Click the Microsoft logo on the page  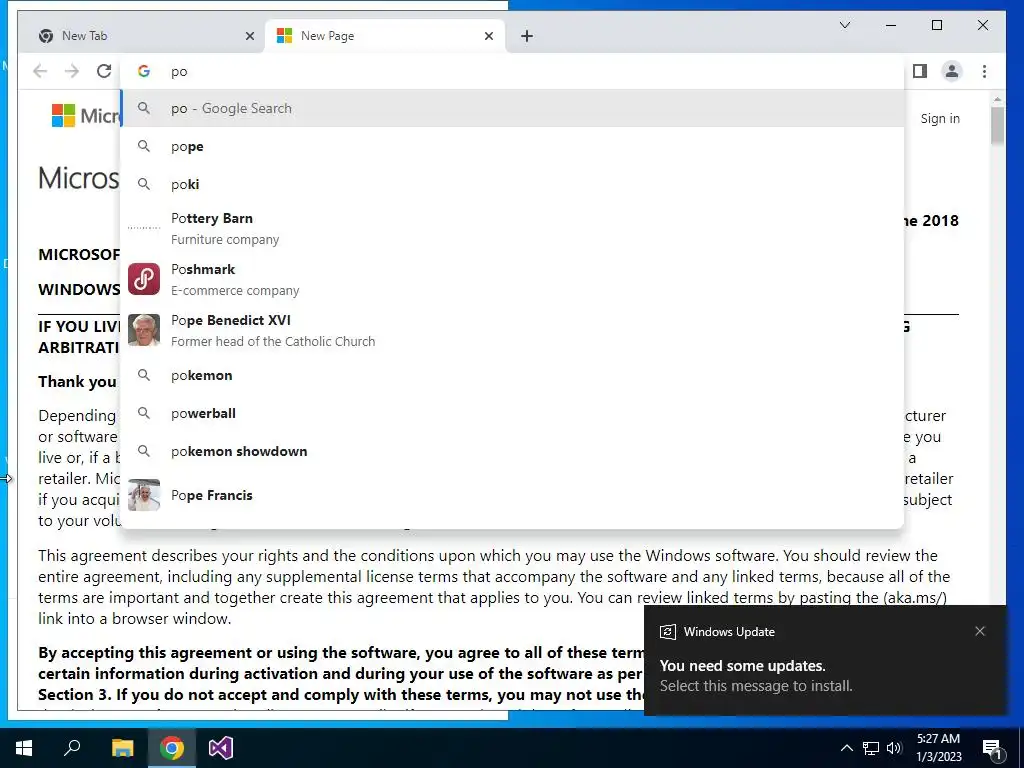(63, 116)
